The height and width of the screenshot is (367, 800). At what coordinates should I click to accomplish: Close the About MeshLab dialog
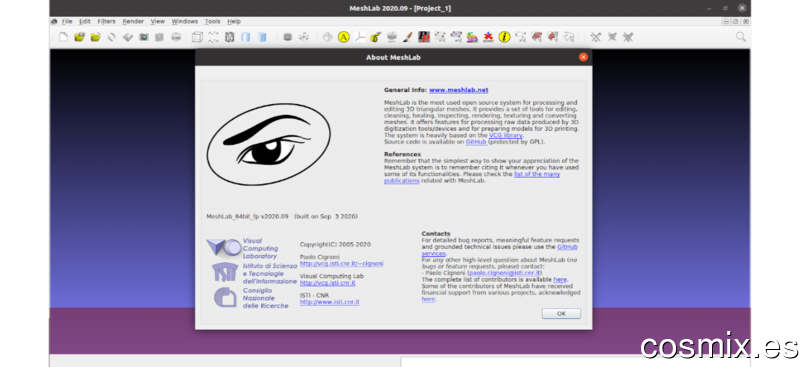(583, 57)
